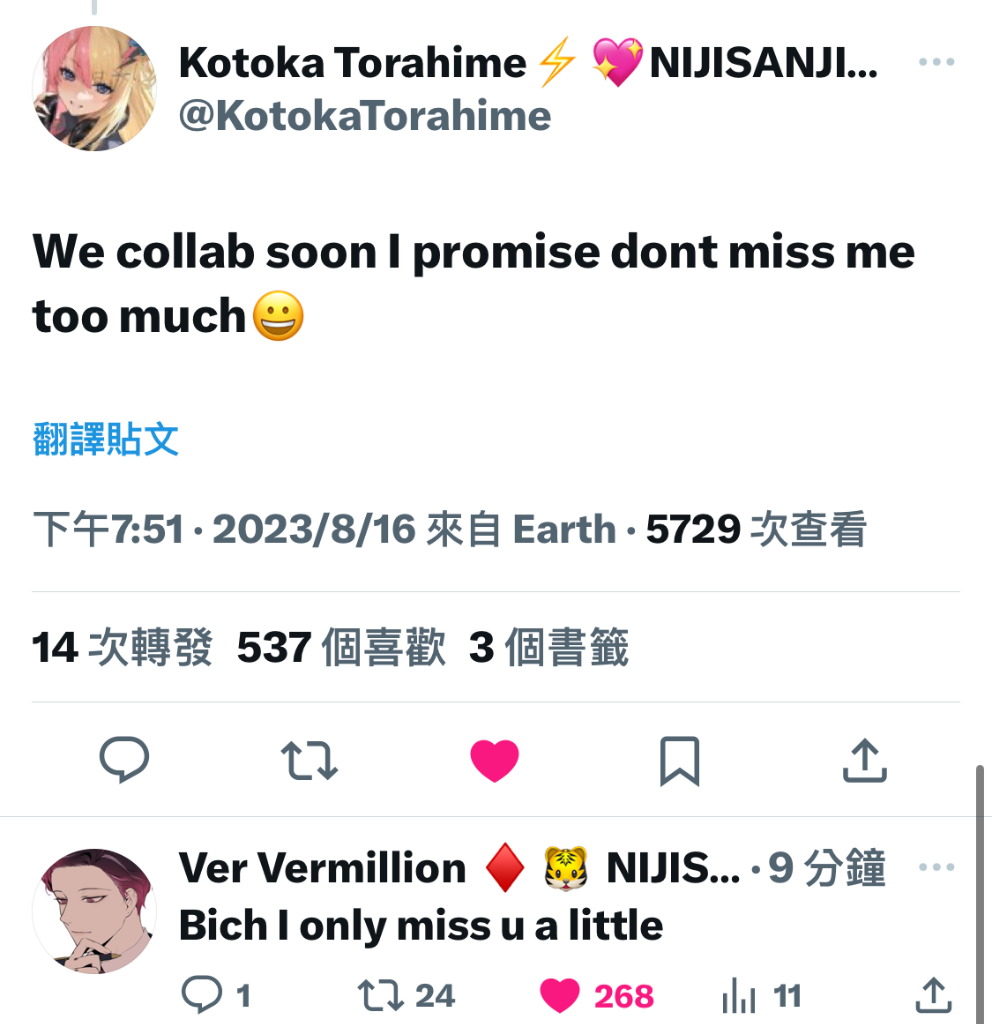
Task: Share Ver Vermillion's reply
Action: coord(934,995)
